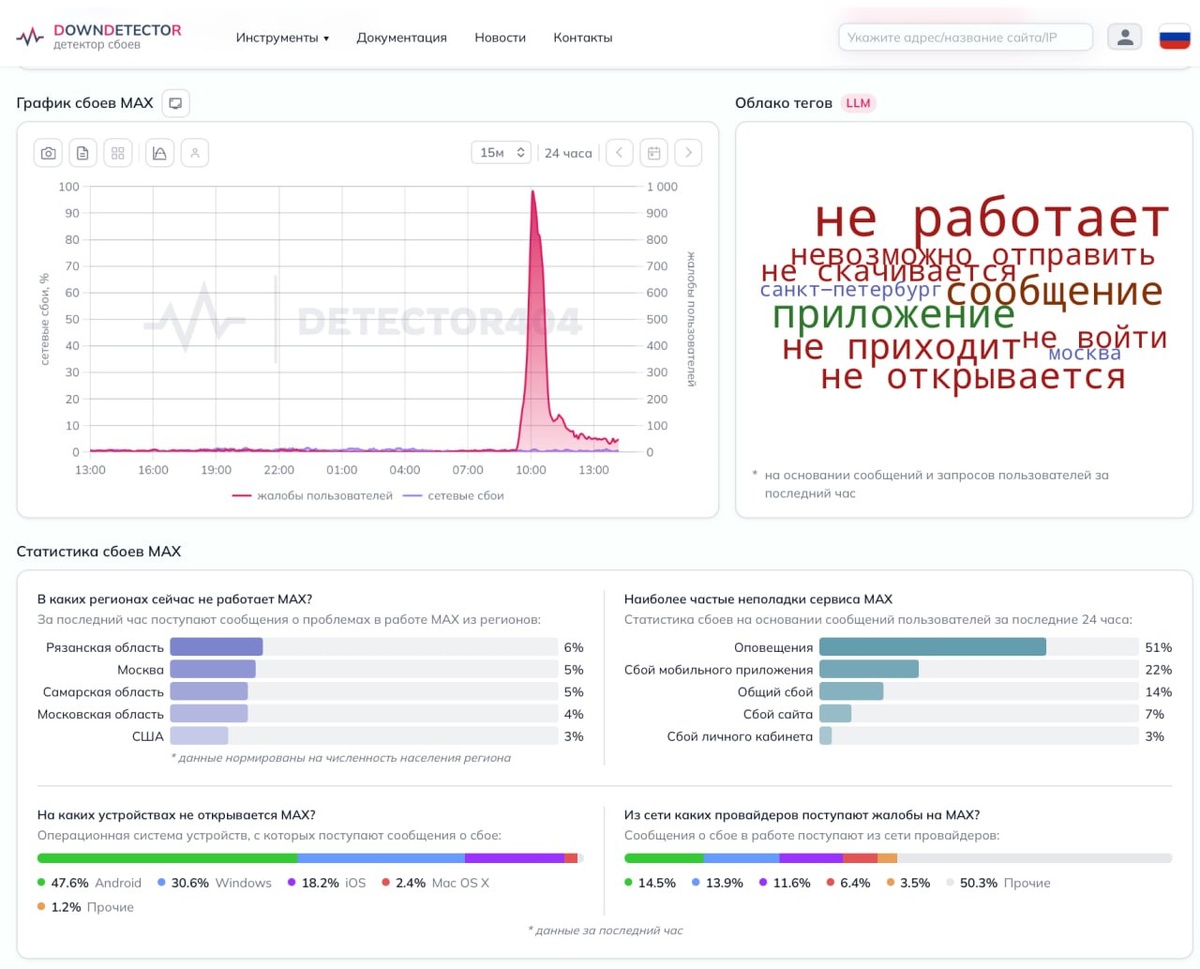Click the Самарская область region label

103,692
